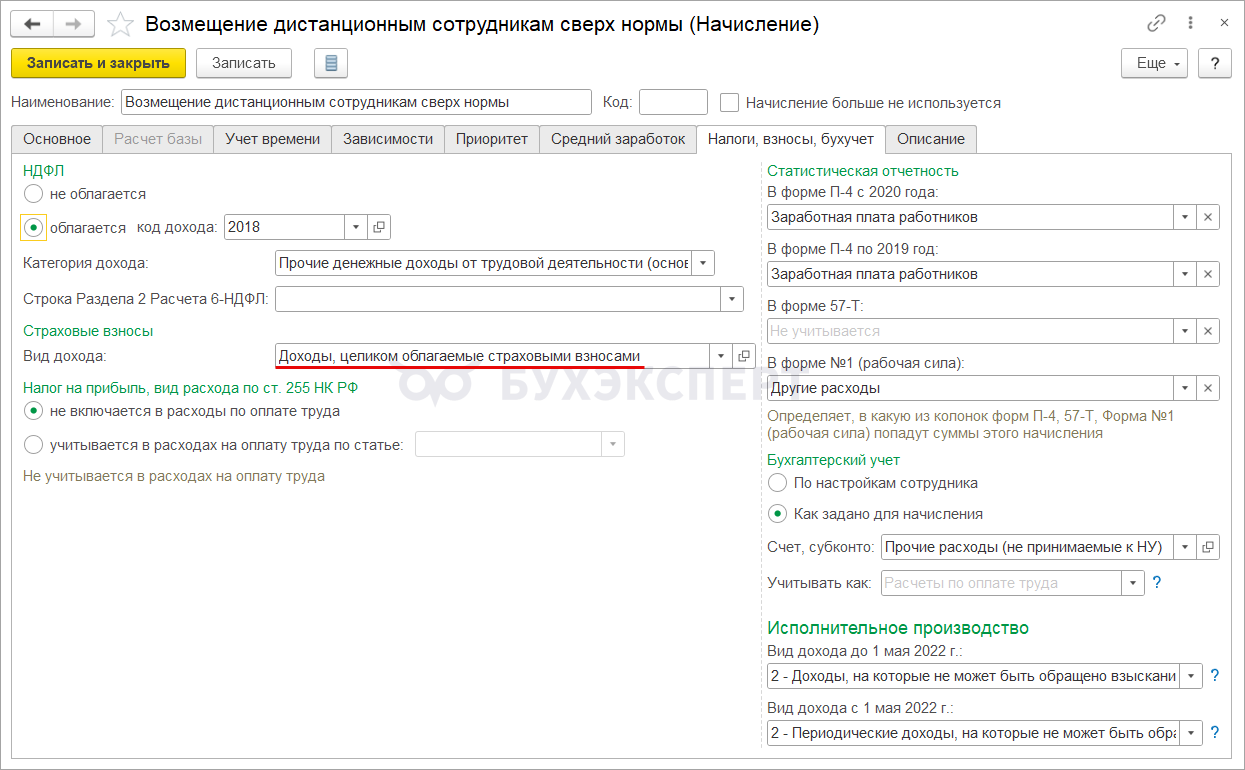Switch to Основное tab

click(57, 139)
